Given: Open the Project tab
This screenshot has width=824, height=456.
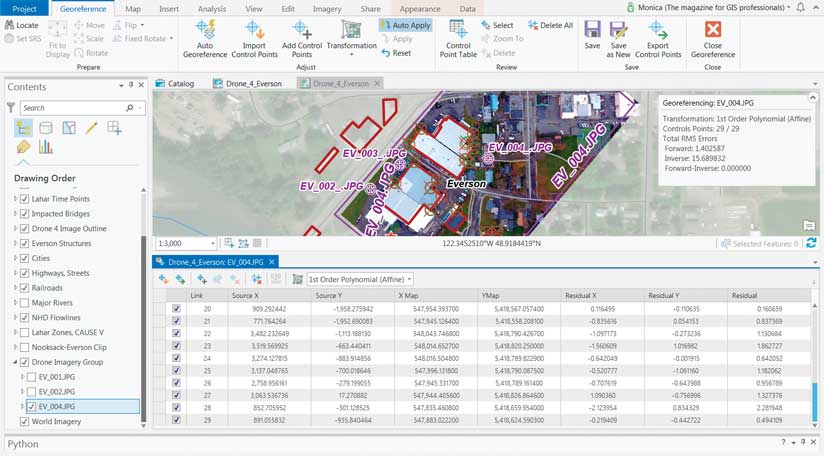Looking at the screenshot, I should pyautogui.click(x=24, y=8).
